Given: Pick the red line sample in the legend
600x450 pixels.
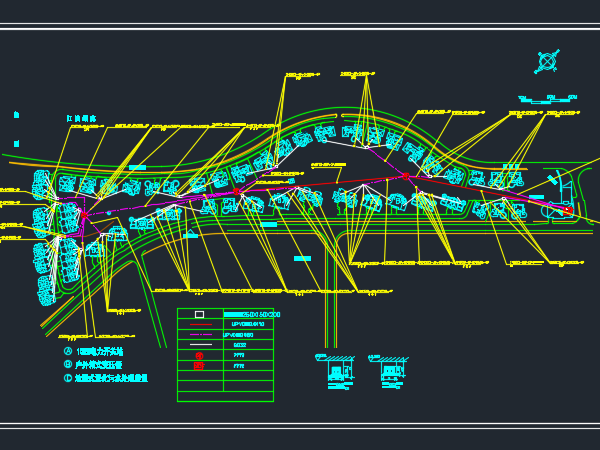Looking at the screenshot, I should click(201, 324).
